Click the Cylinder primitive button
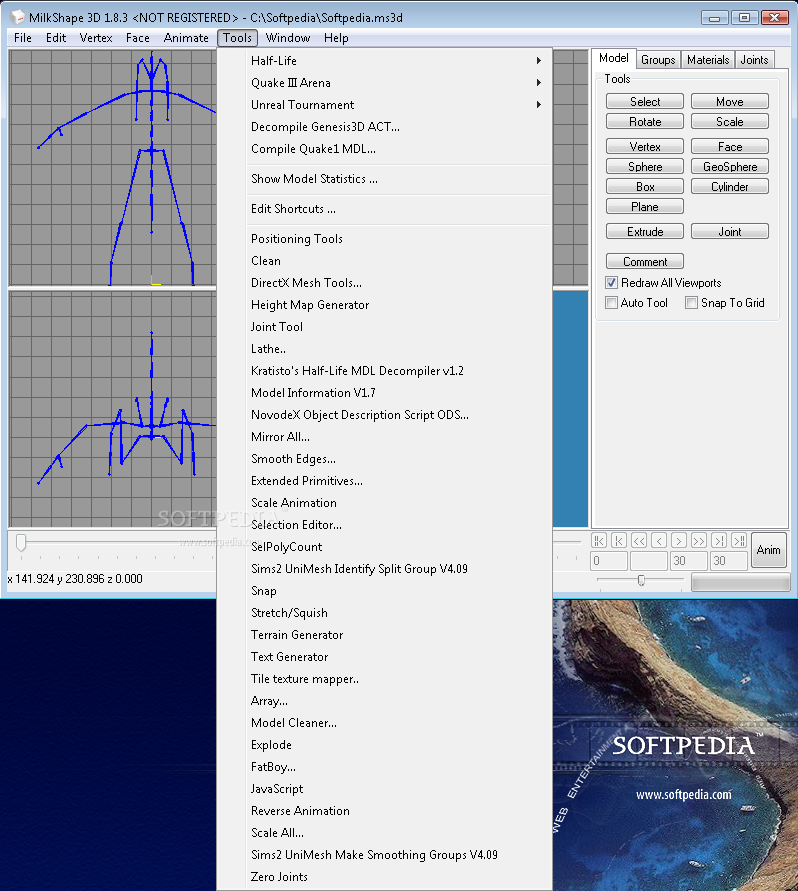 click(730, 186)
